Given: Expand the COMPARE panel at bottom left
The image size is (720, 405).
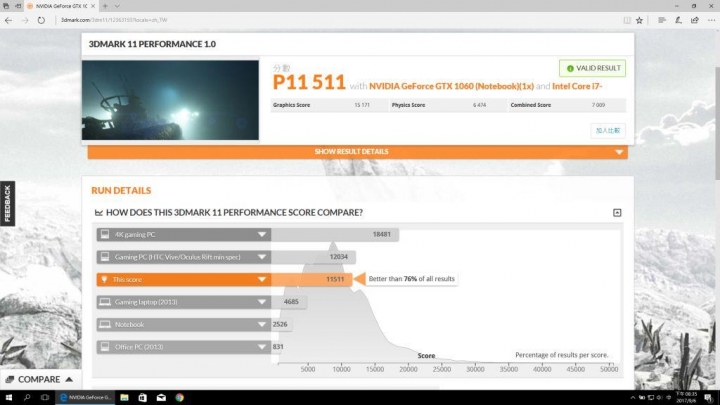Looking at the screenshot, I should coord(40,379).
